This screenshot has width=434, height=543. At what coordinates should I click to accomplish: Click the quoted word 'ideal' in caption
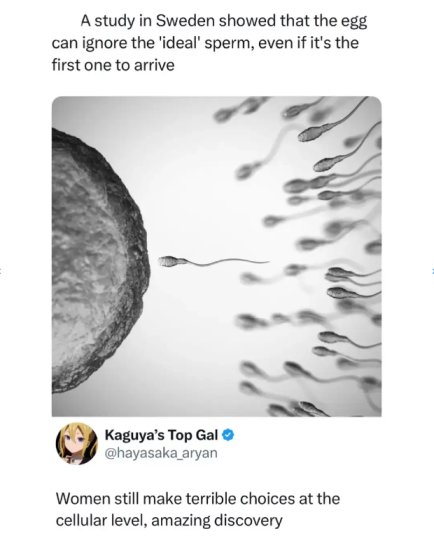[x=175, y=43]
